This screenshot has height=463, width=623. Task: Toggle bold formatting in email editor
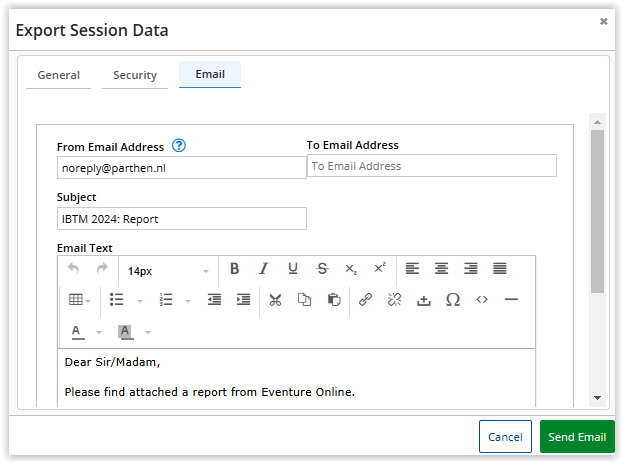(234, 269)
